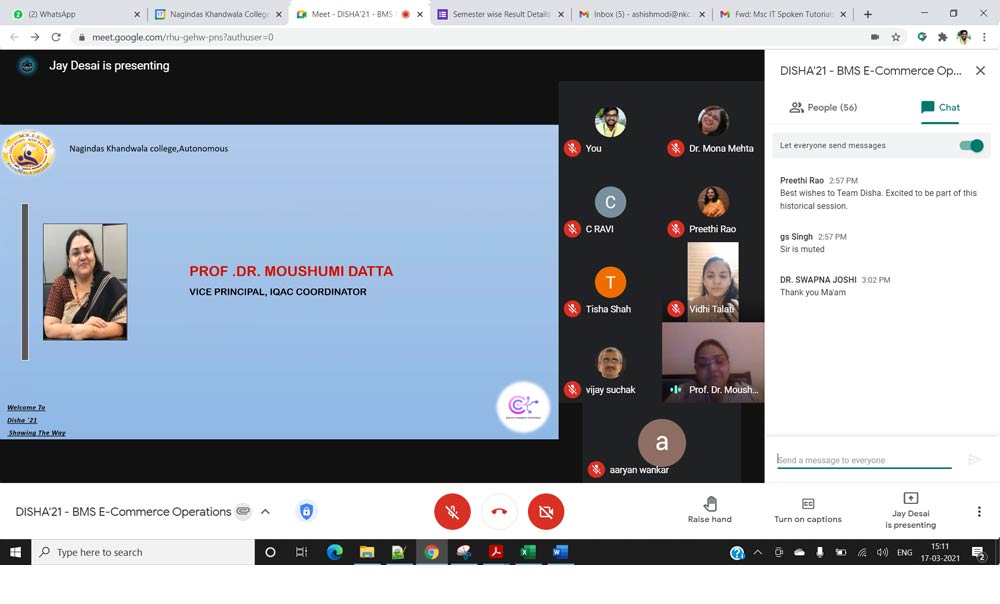The image size is (1000, 604).
Task: Bookmark this page with star icon
Action: tap(896, 37)
